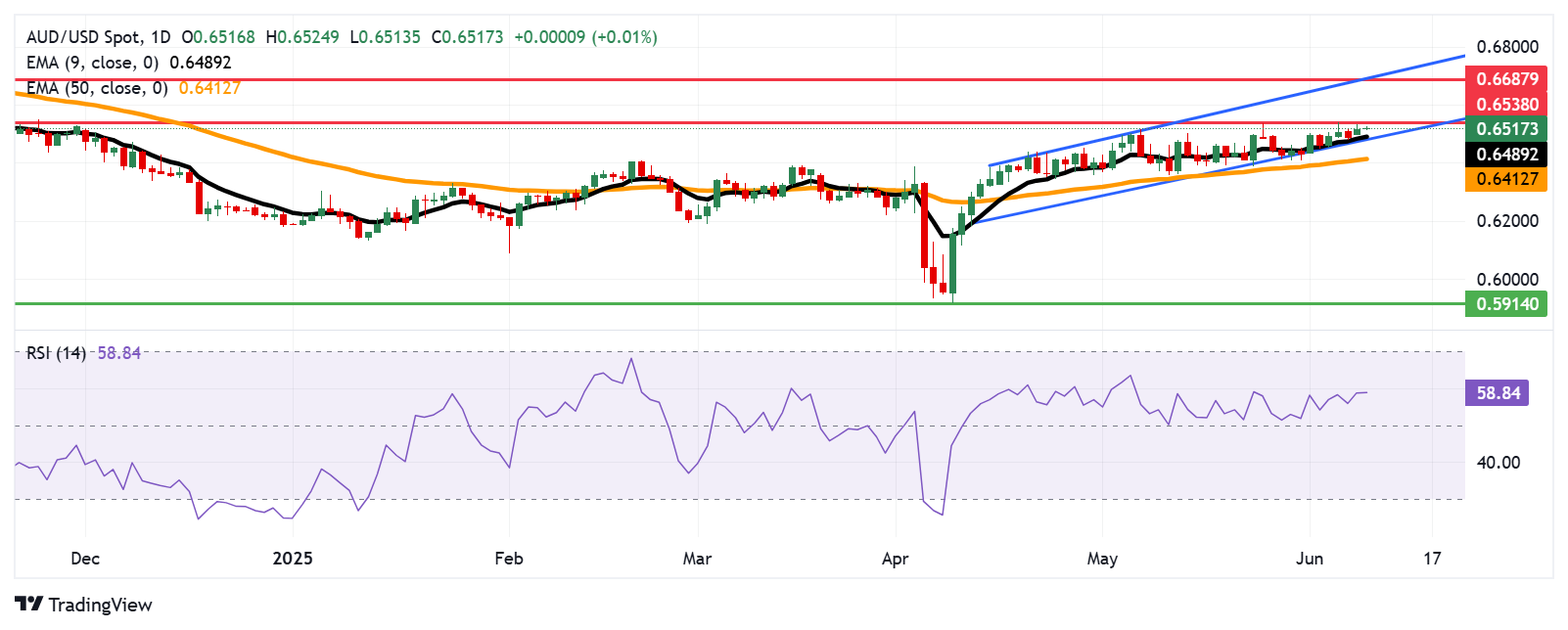This screenshot has height=630, width=1568.
Task: Select the Jun label on time axis
Action: point(1309,559)
